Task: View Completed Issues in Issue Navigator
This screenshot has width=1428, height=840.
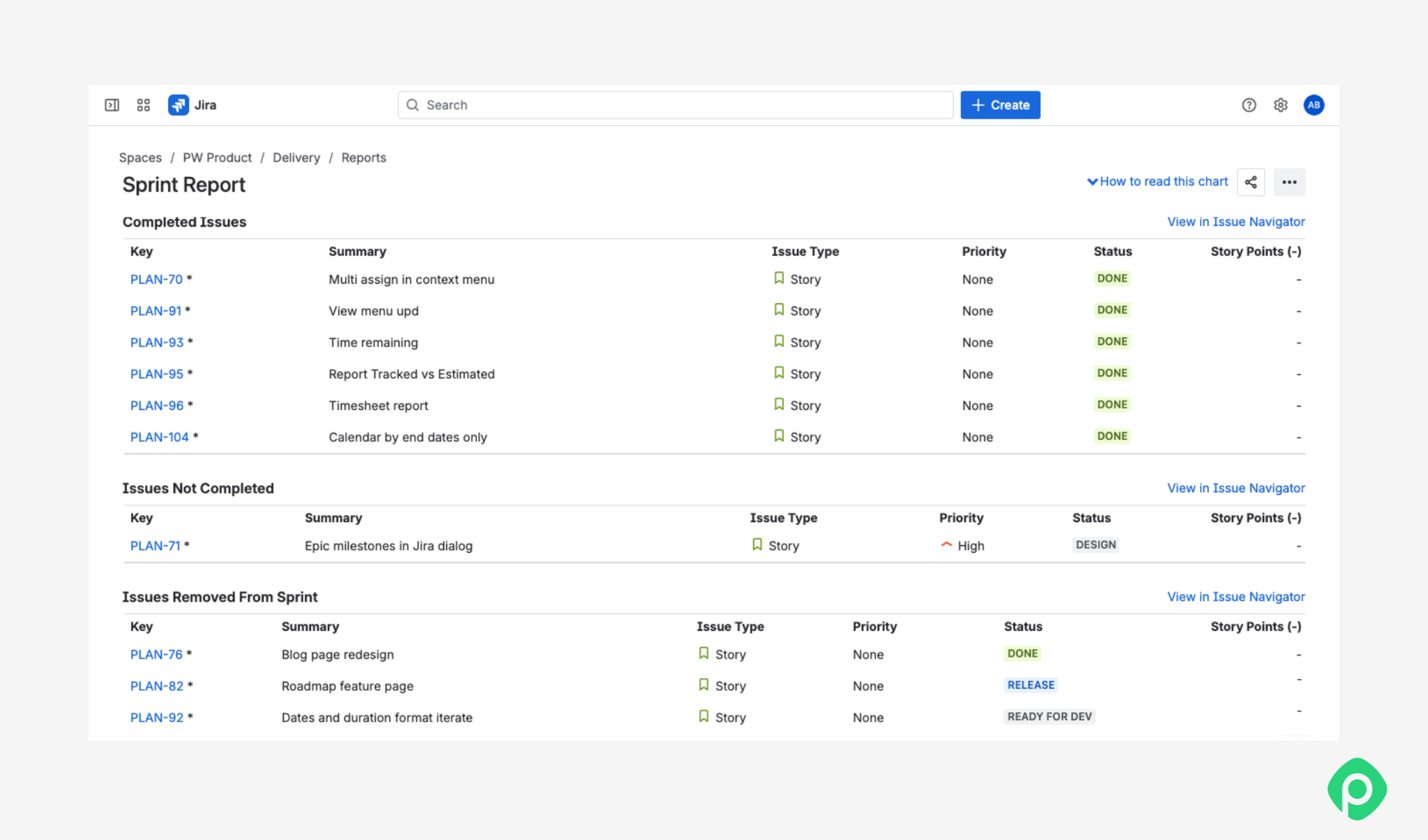Action: pos(1236,222)
